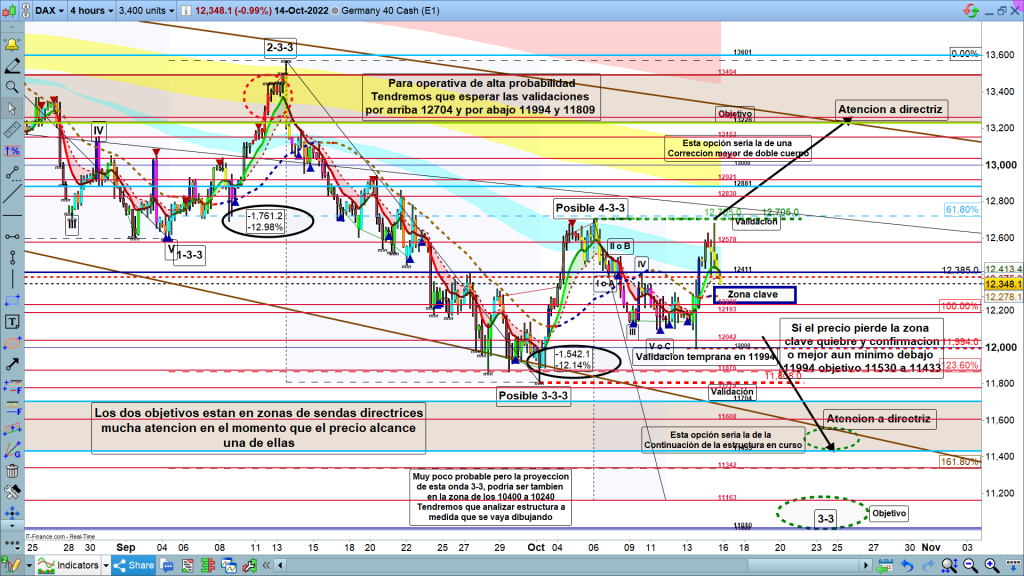
Task: Click the price alert bell icon
Action: [x=13, y=46]
